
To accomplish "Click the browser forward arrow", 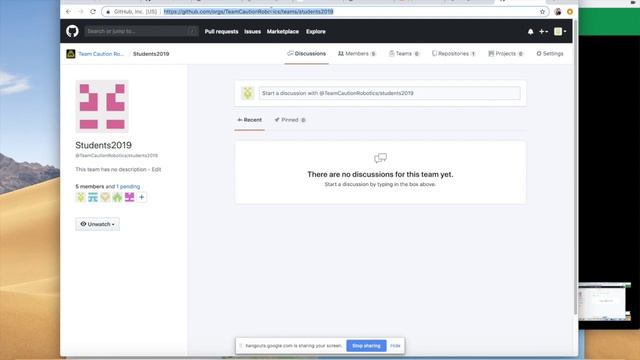I will [80, 12].
